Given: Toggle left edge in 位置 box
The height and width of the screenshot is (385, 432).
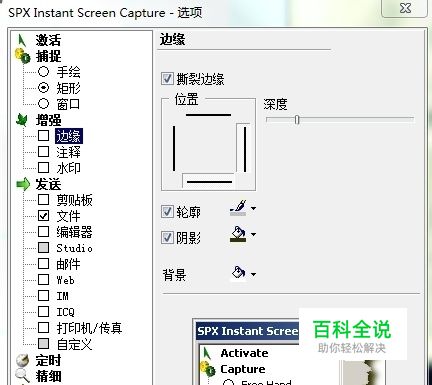Looking at the screenshot, I should click(174, 148).
